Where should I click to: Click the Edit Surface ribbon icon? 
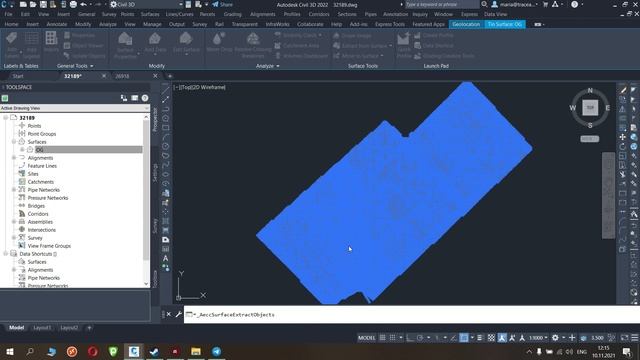coord(186,40)
